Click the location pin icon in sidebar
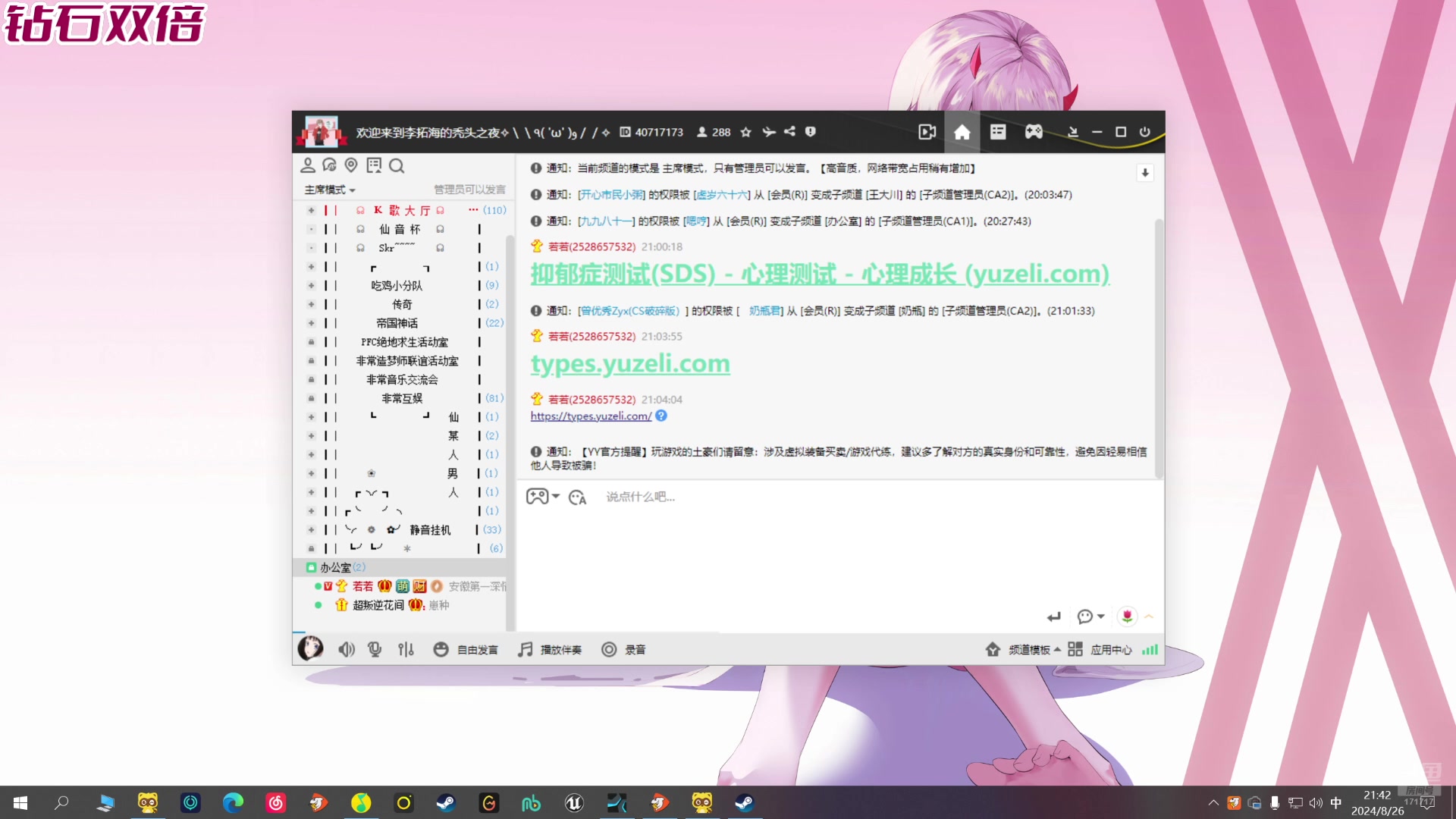 point(351,165)
